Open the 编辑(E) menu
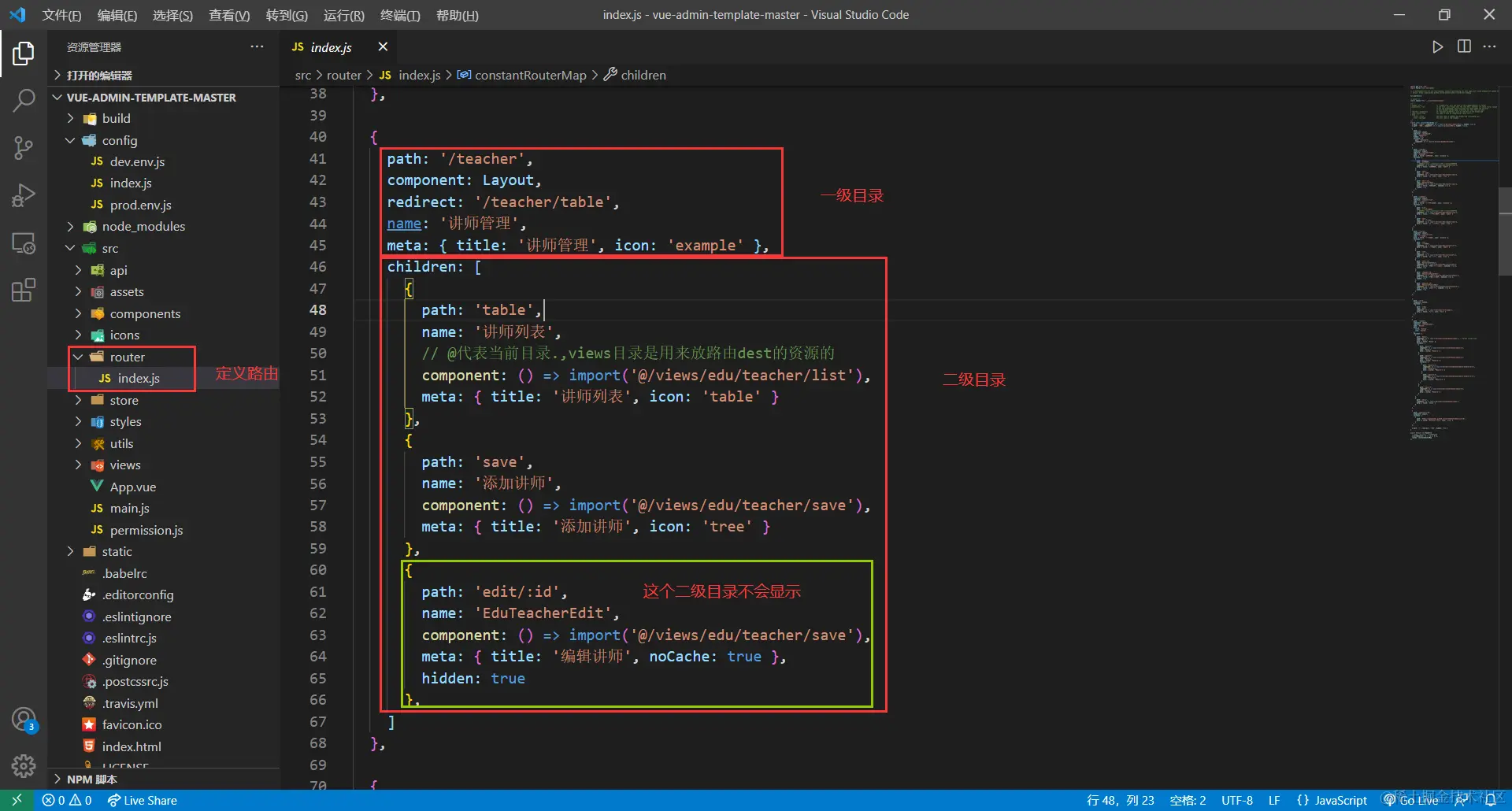The height and width of the screenshot is (811, 1512). [x=117, y=15]
